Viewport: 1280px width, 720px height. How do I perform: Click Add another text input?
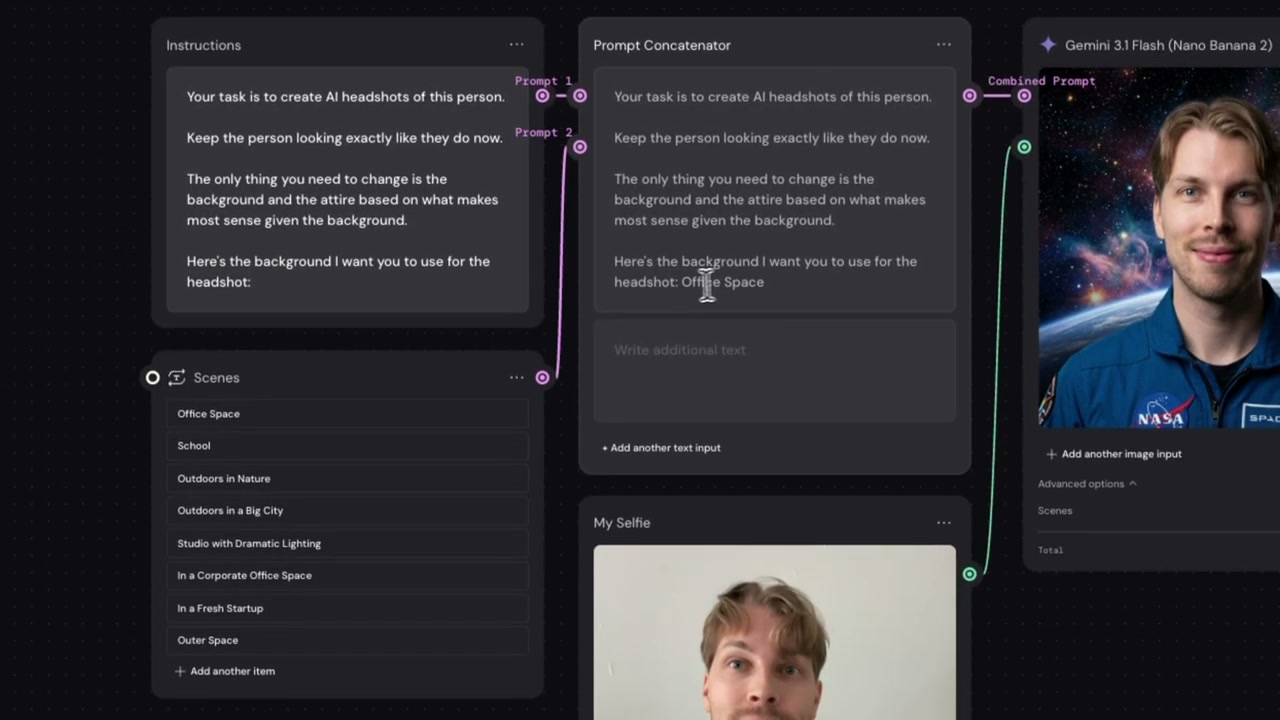(x=661, y=448)
